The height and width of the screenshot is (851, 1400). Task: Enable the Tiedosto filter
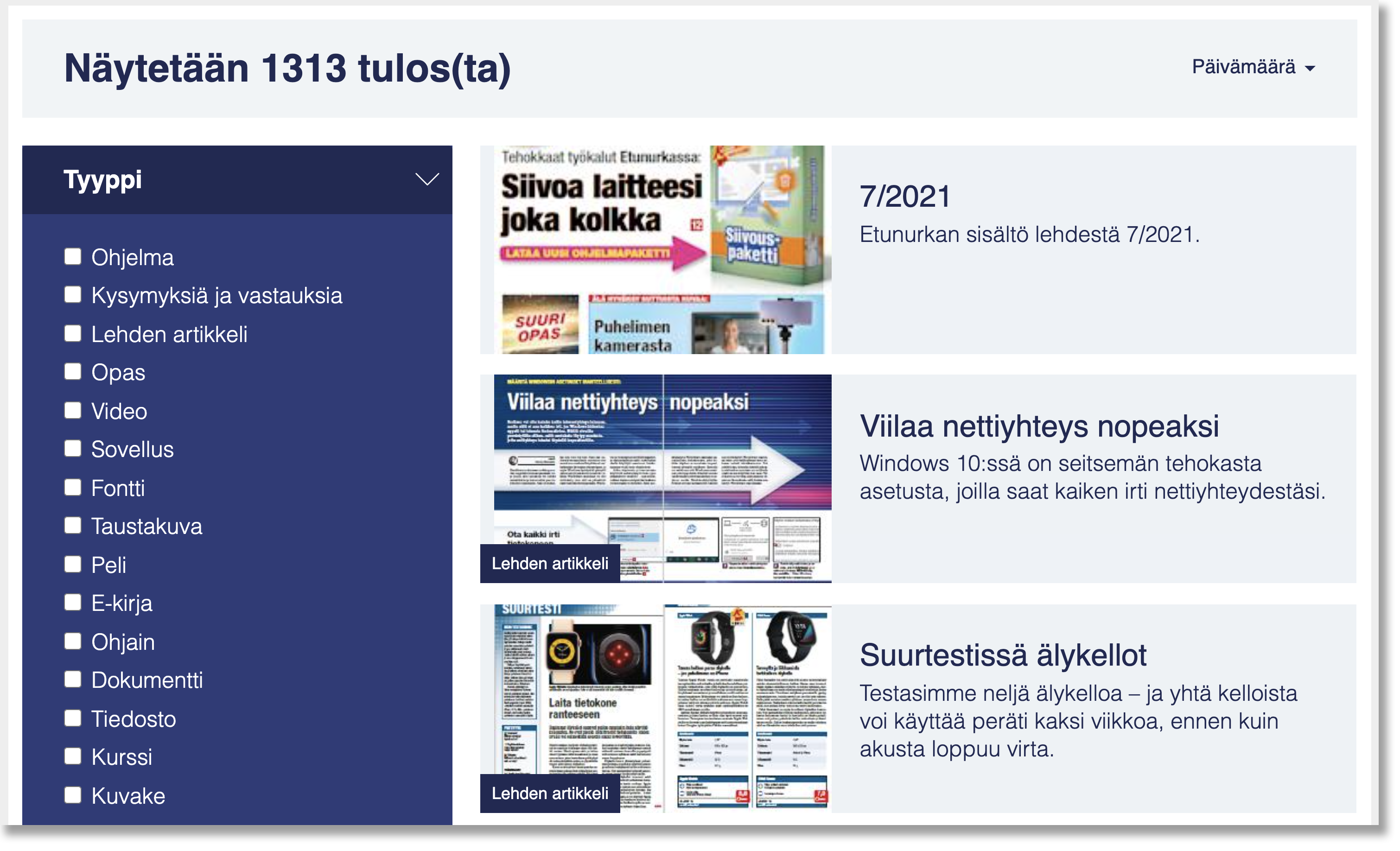pos(73,718)
